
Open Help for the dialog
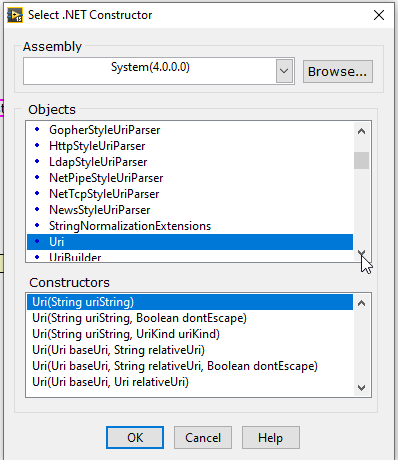271,438
